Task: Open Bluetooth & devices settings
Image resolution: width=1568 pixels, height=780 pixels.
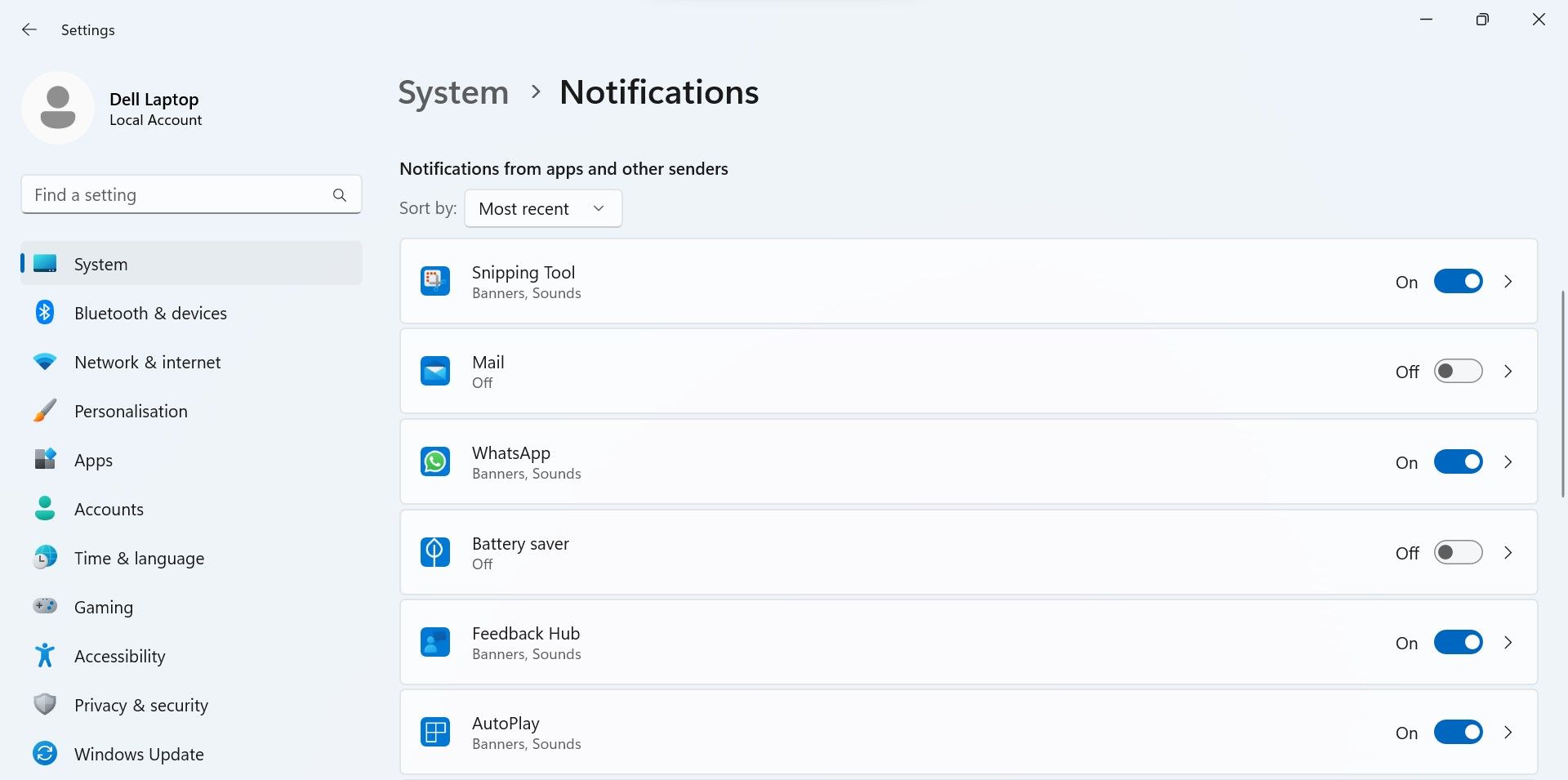Action: click(150, 314)
